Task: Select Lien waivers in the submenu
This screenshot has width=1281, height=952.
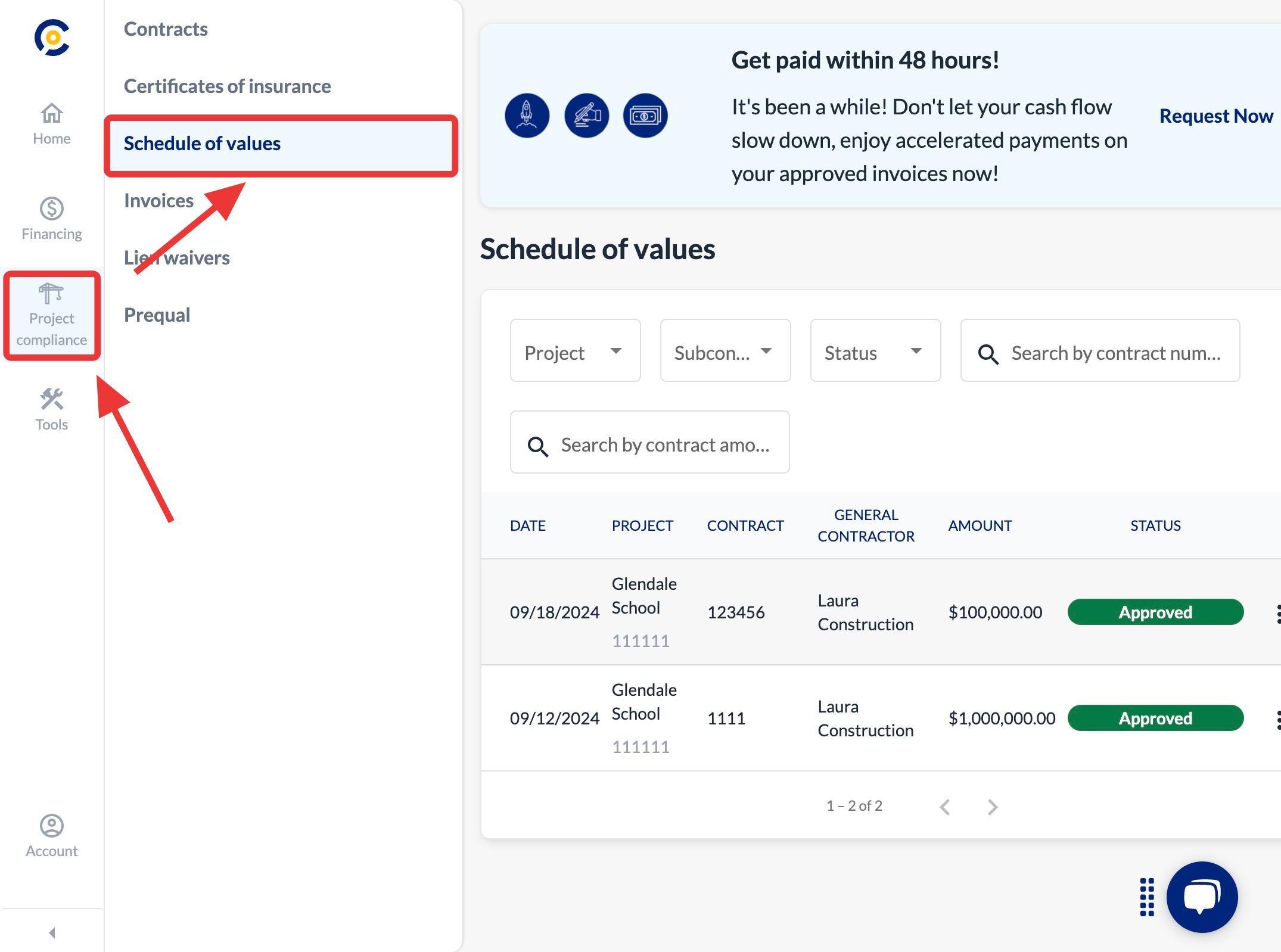Action: pos(176,257)
